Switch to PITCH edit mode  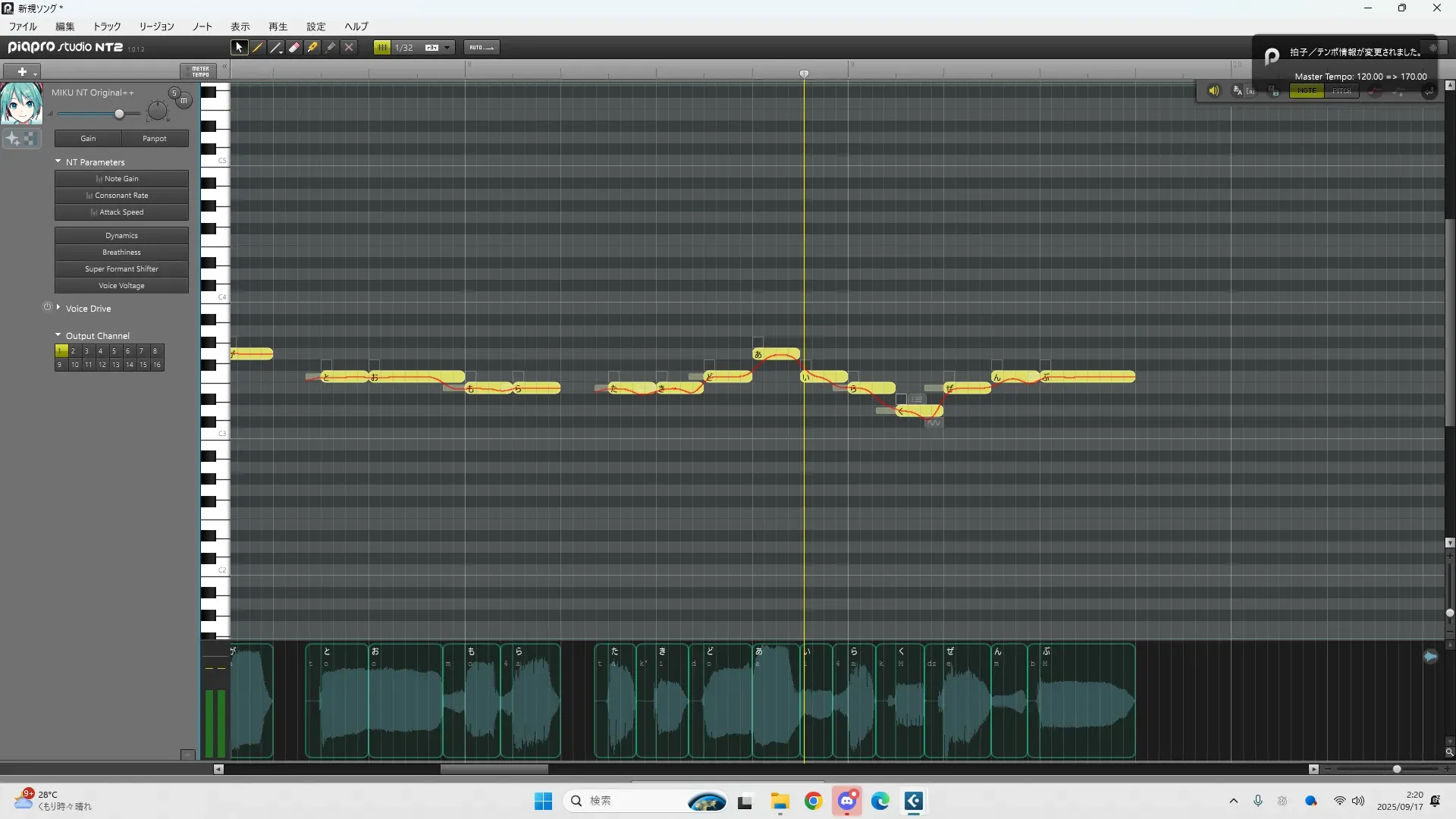[x=1341, y=91]
